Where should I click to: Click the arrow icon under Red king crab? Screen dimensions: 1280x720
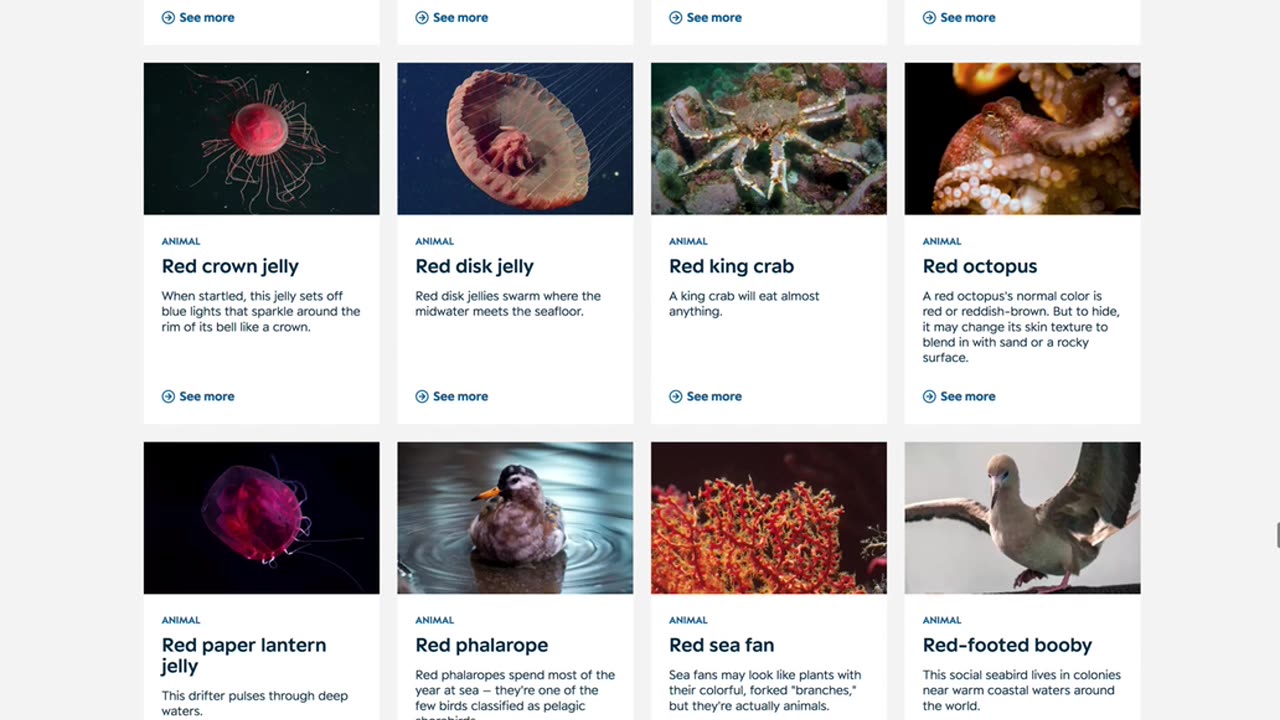tap(676, 397)
